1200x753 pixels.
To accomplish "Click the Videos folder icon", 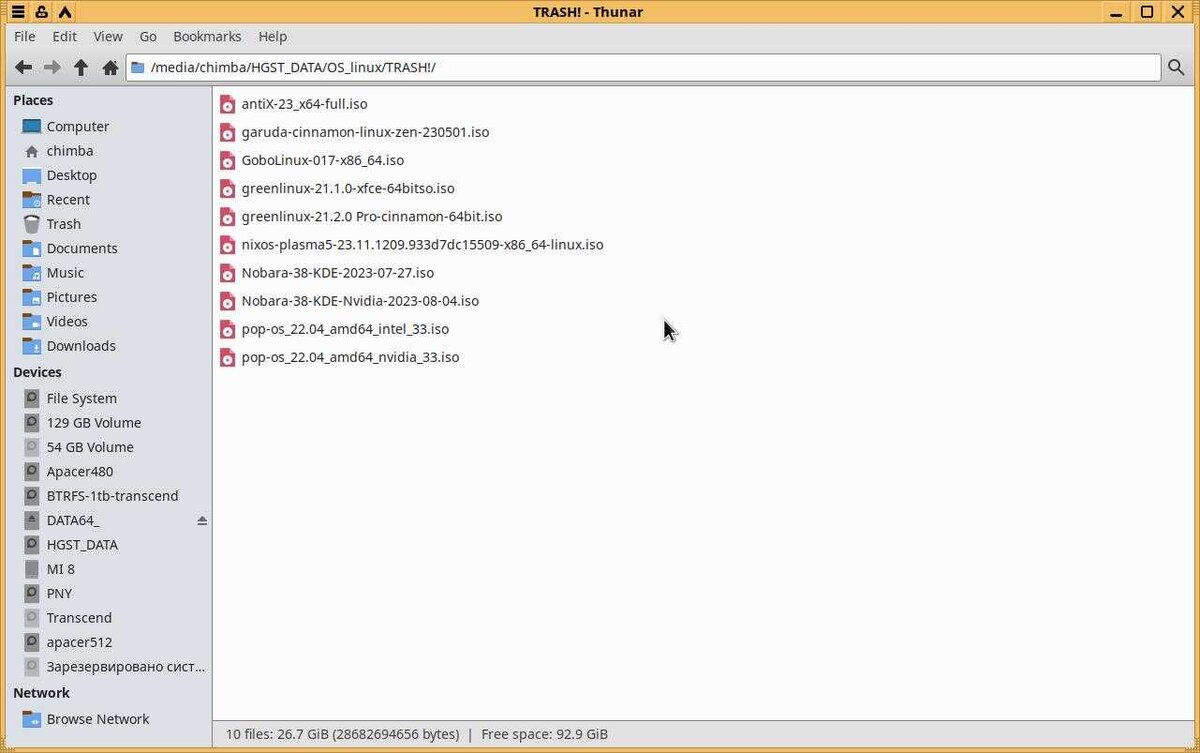I will click(x=32, y=321).
